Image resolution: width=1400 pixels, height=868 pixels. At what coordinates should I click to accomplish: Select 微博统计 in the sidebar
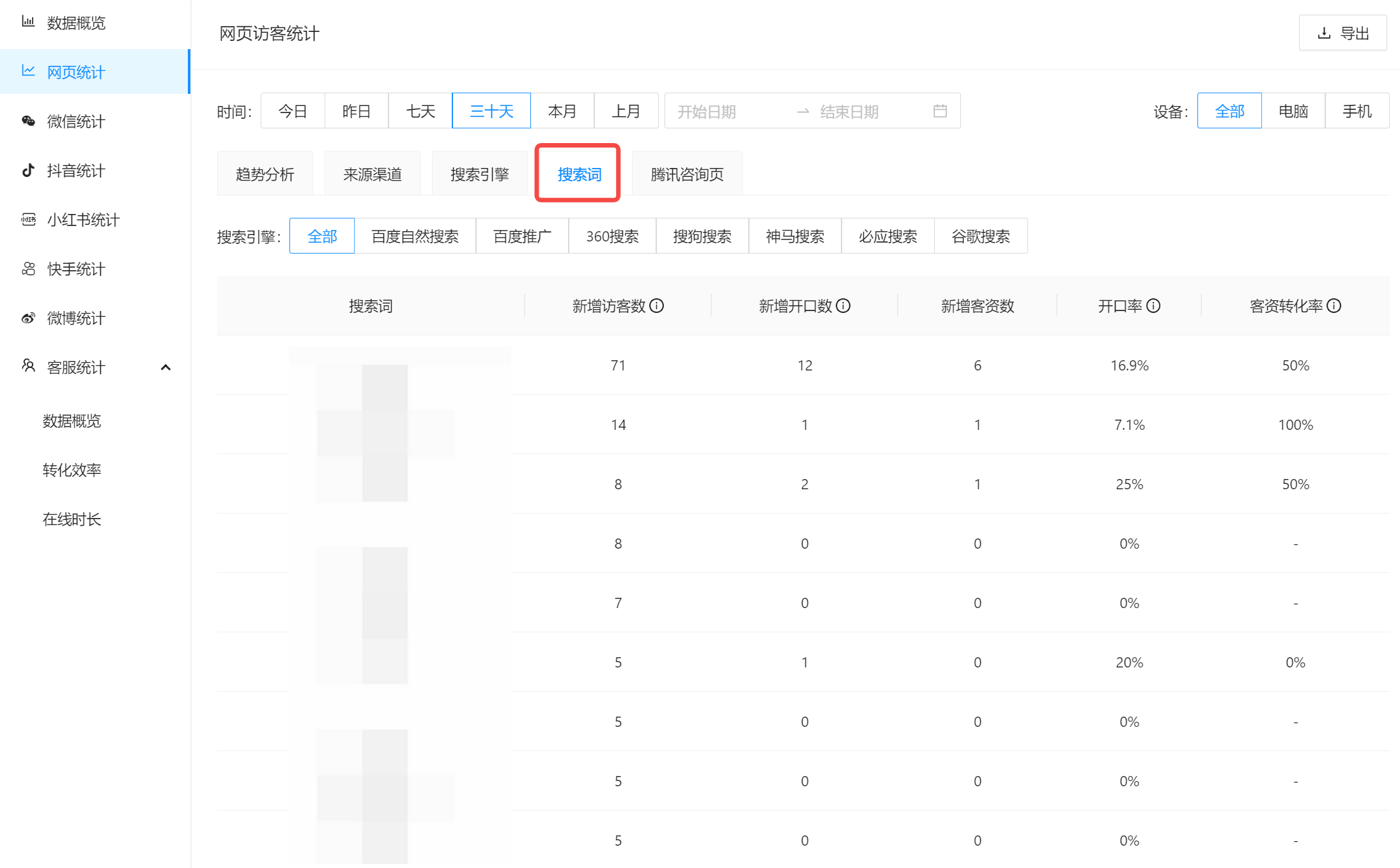tap(75, 318)
